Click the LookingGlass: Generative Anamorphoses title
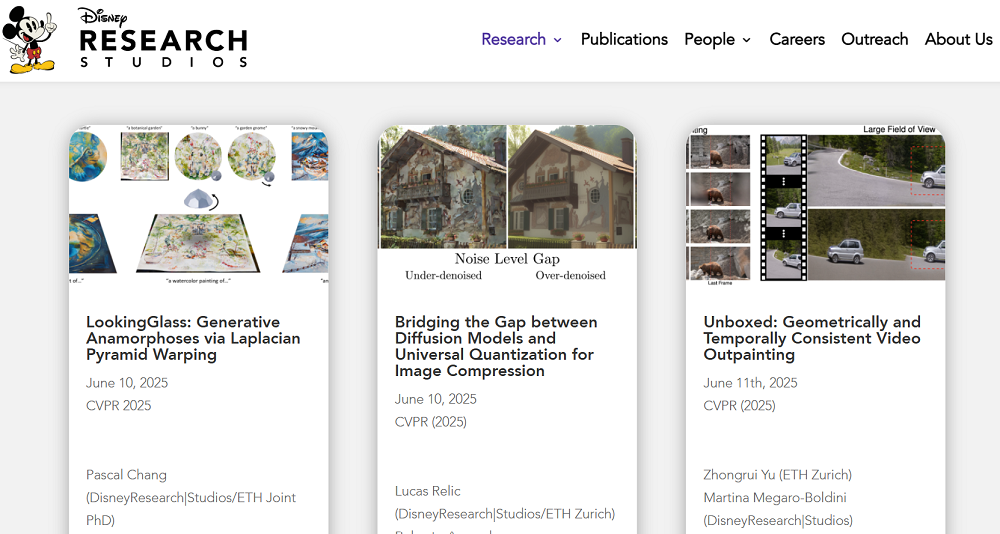Screen dimensions: 1000x534 click(x=193, y=338)
